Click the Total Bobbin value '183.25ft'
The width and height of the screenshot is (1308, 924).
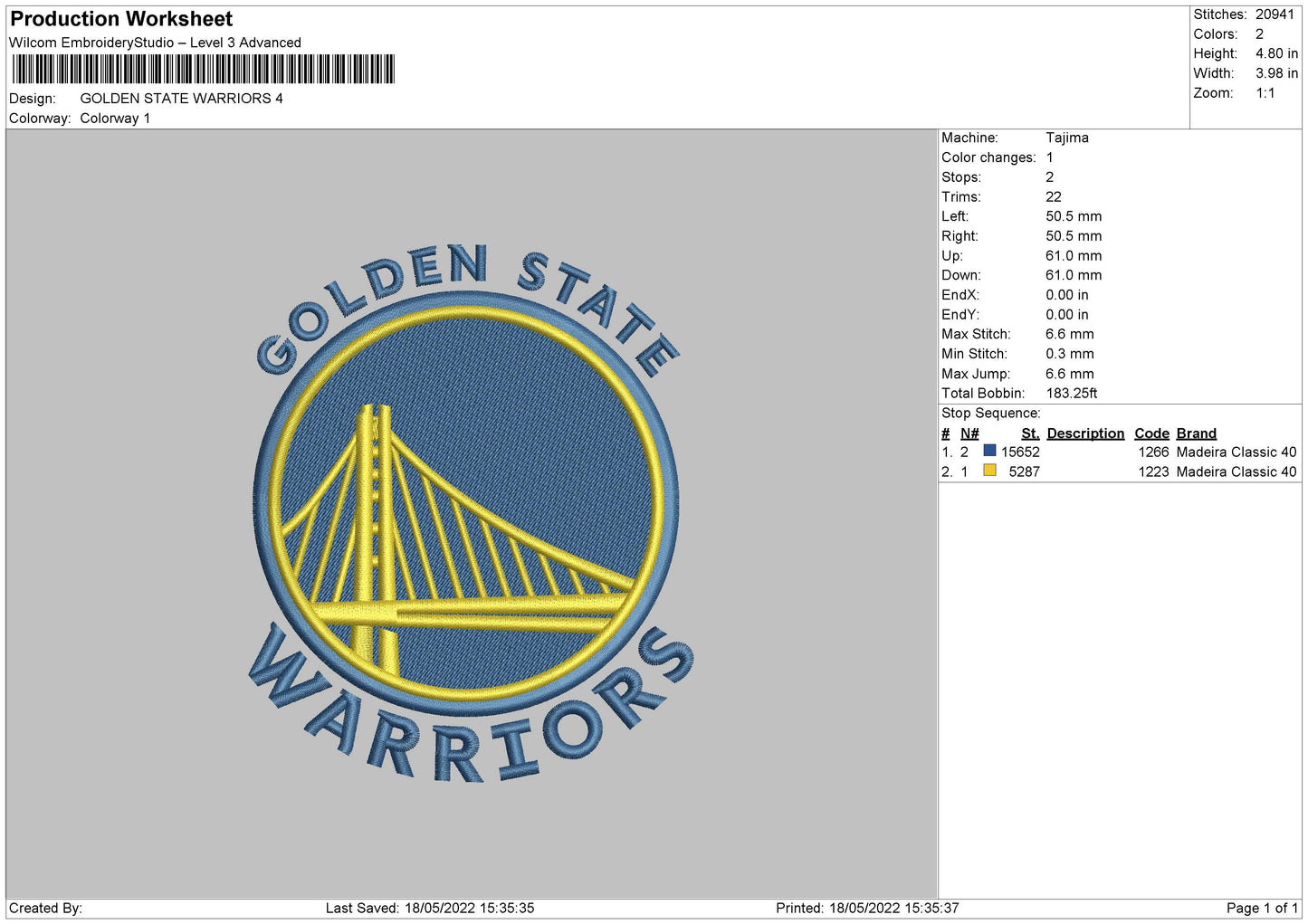1072,394
